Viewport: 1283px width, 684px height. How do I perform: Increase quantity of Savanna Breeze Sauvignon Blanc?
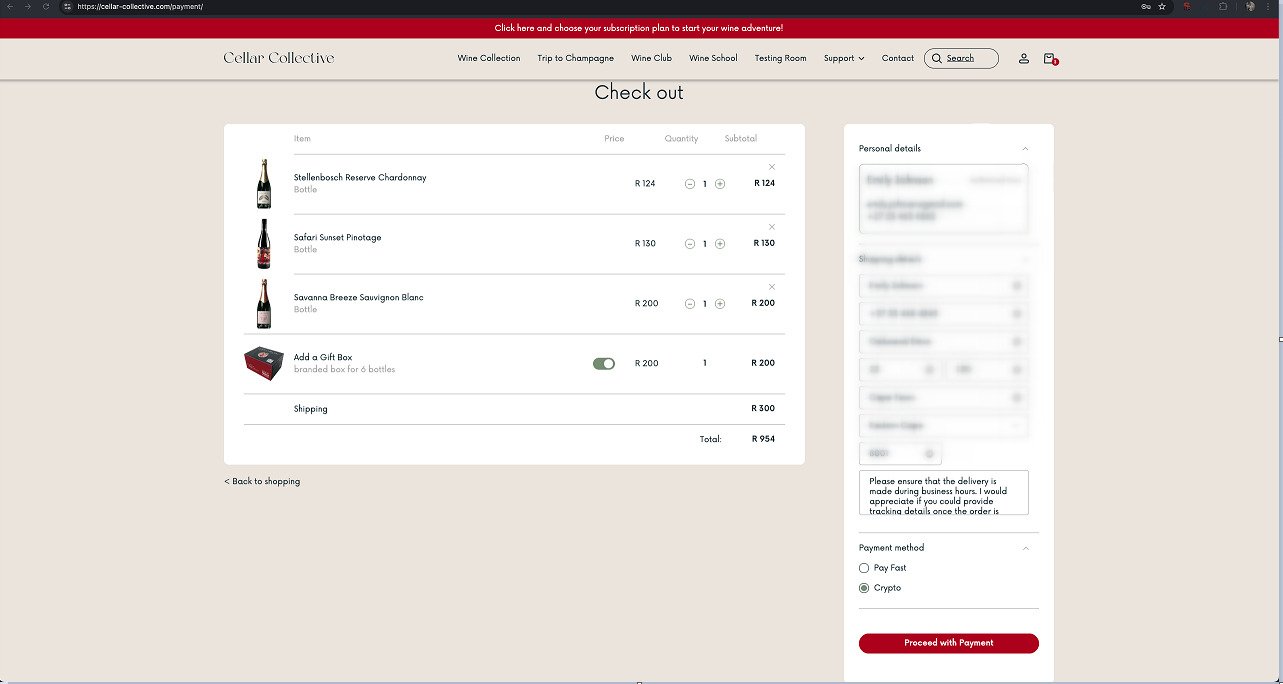tap(720, 304)
